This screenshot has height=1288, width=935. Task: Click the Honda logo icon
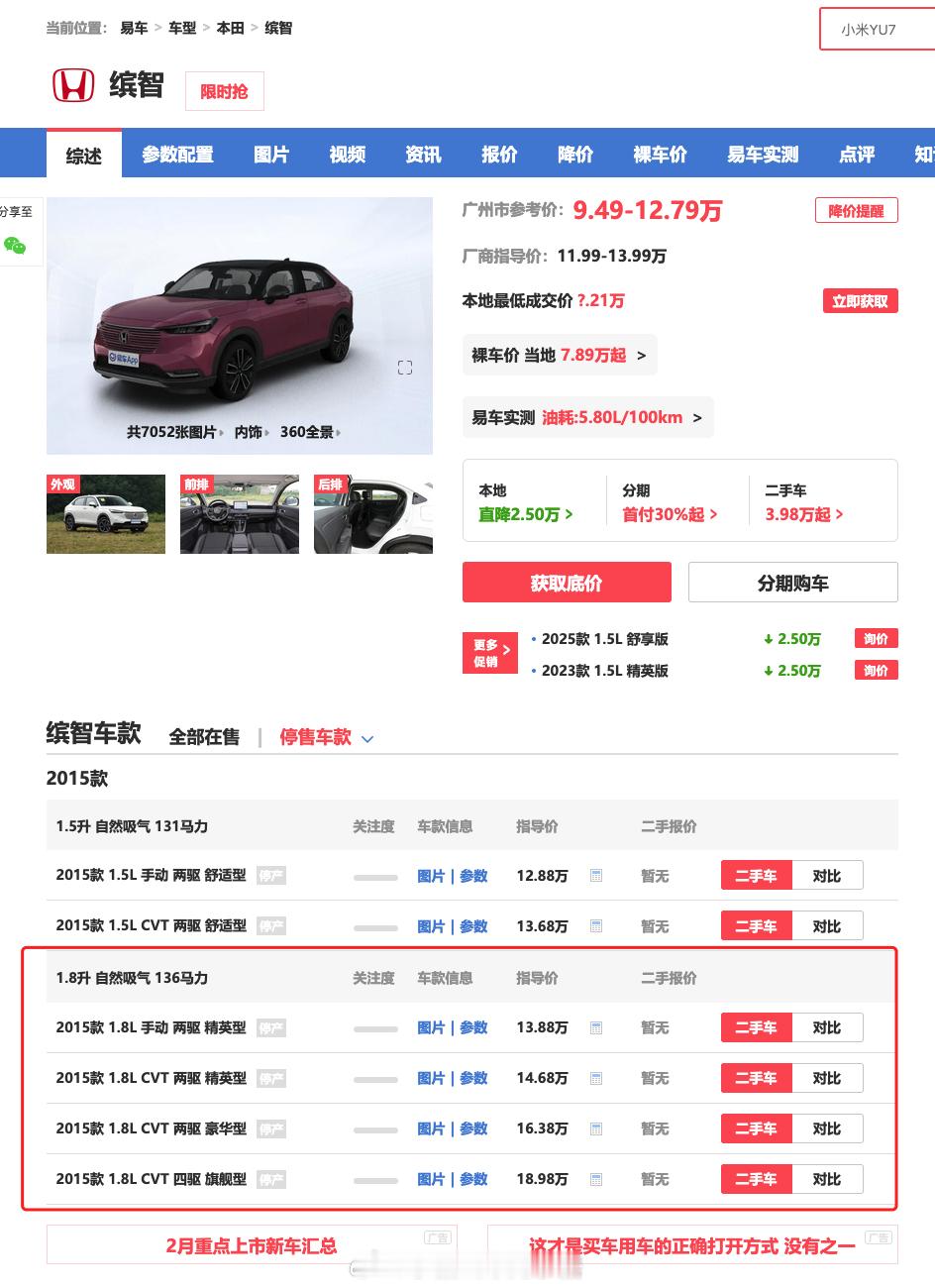pyautogui.click(x=73, y=85)
